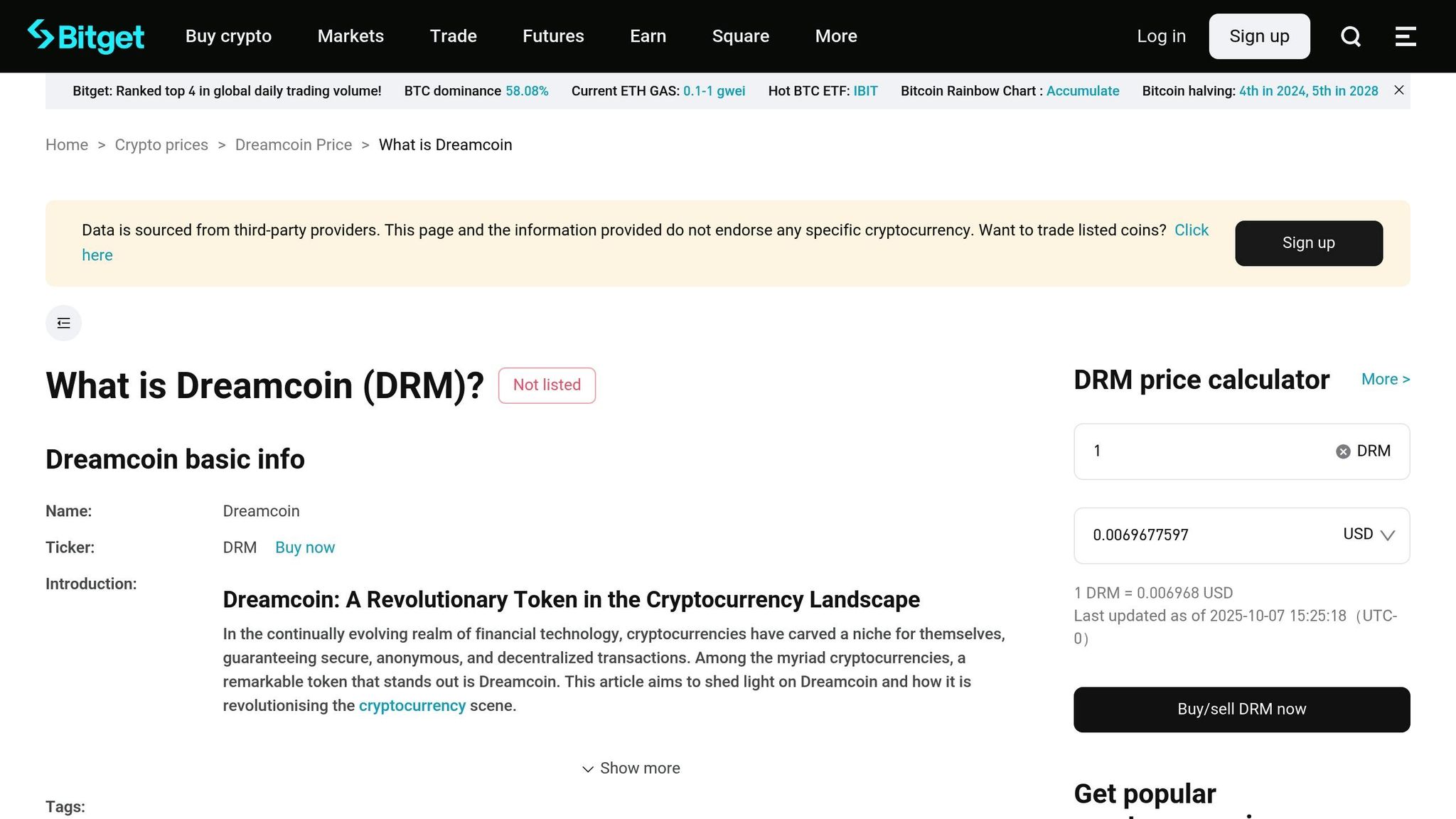Expand the introduction with Show more
This screenshot has height=819, width=1456.
coord(631,768)
